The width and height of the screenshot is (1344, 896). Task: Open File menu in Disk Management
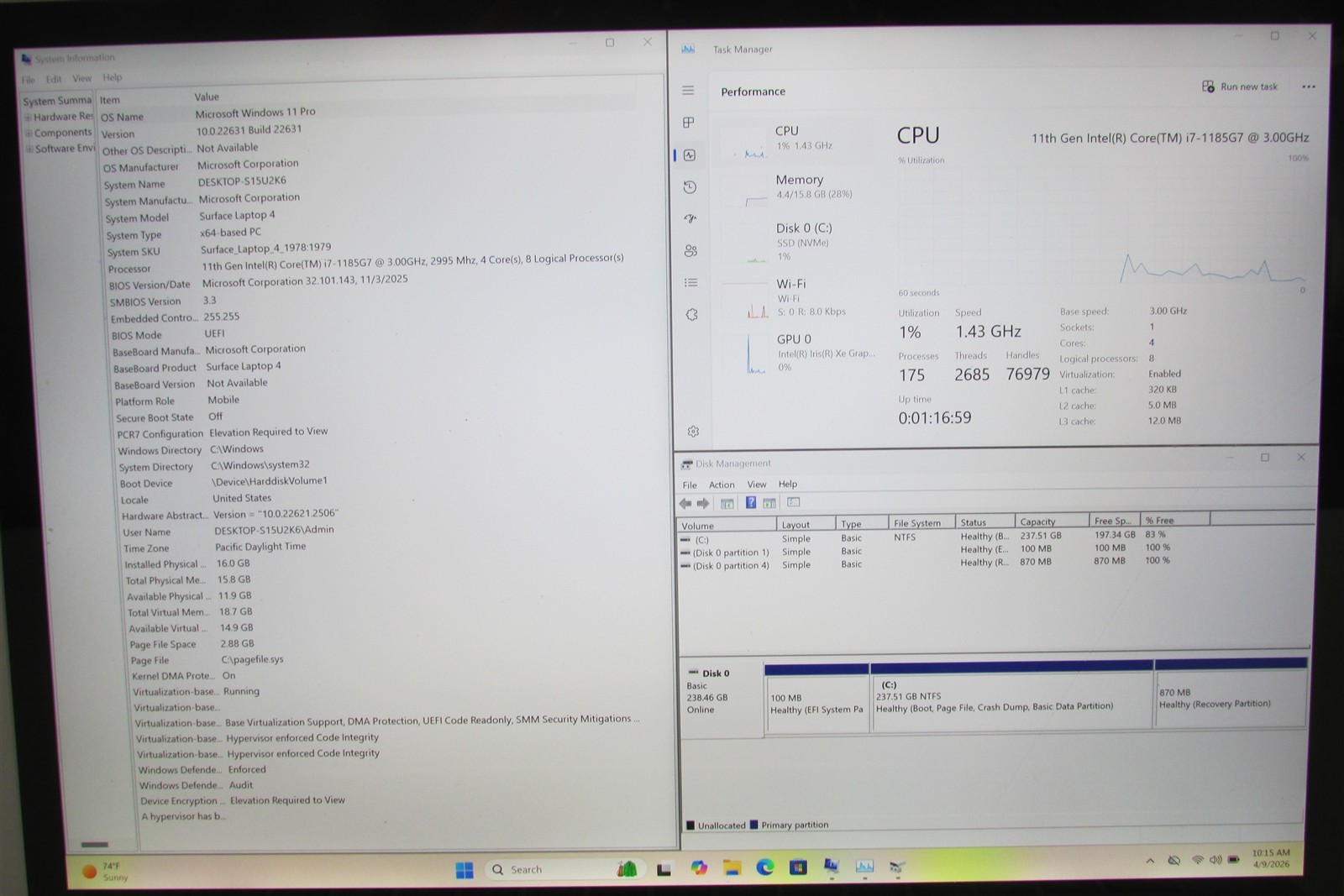690,485
